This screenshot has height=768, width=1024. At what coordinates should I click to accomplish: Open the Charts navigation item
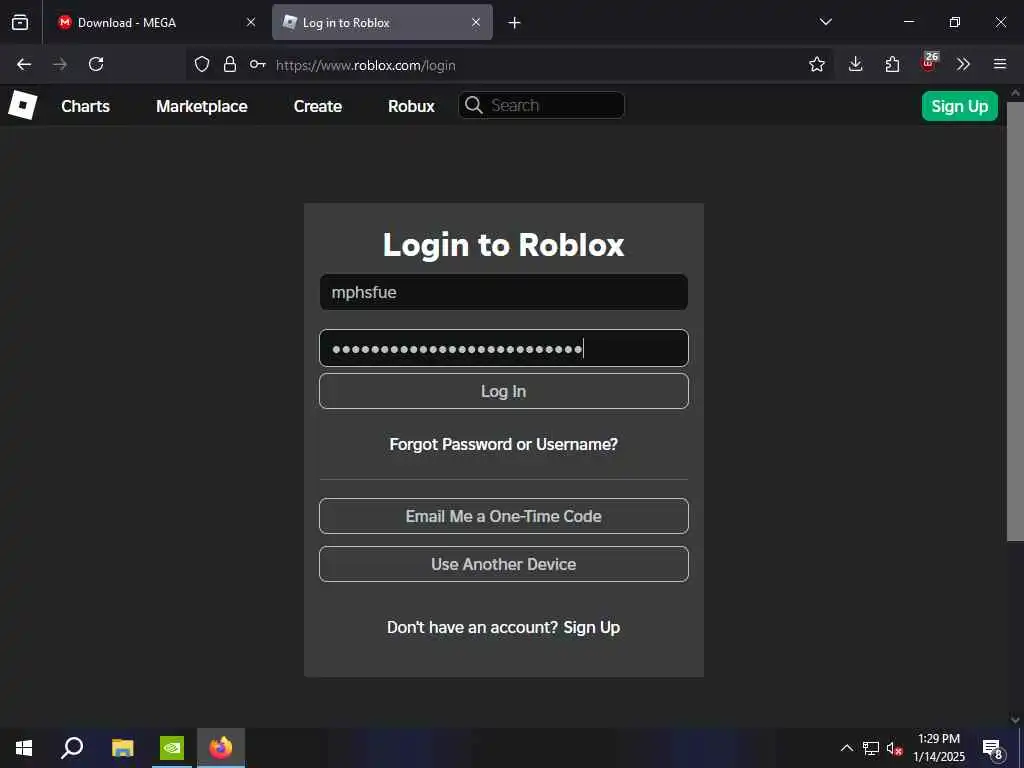click(86, 106)
